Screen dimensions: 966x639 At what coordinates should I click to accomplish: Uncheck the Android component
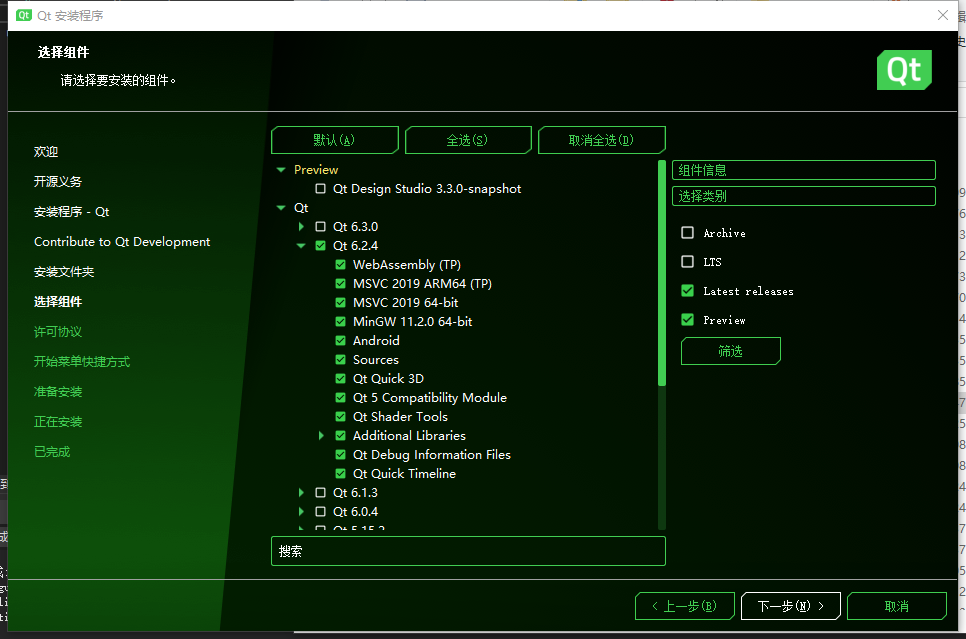340,341
